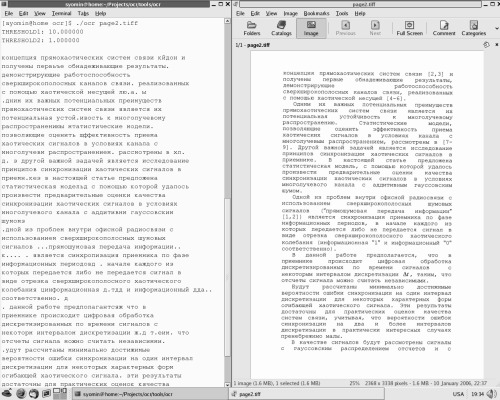Open the terminal window's View menu
This screenshot has height=400, width=500.
tap(40, 13)
